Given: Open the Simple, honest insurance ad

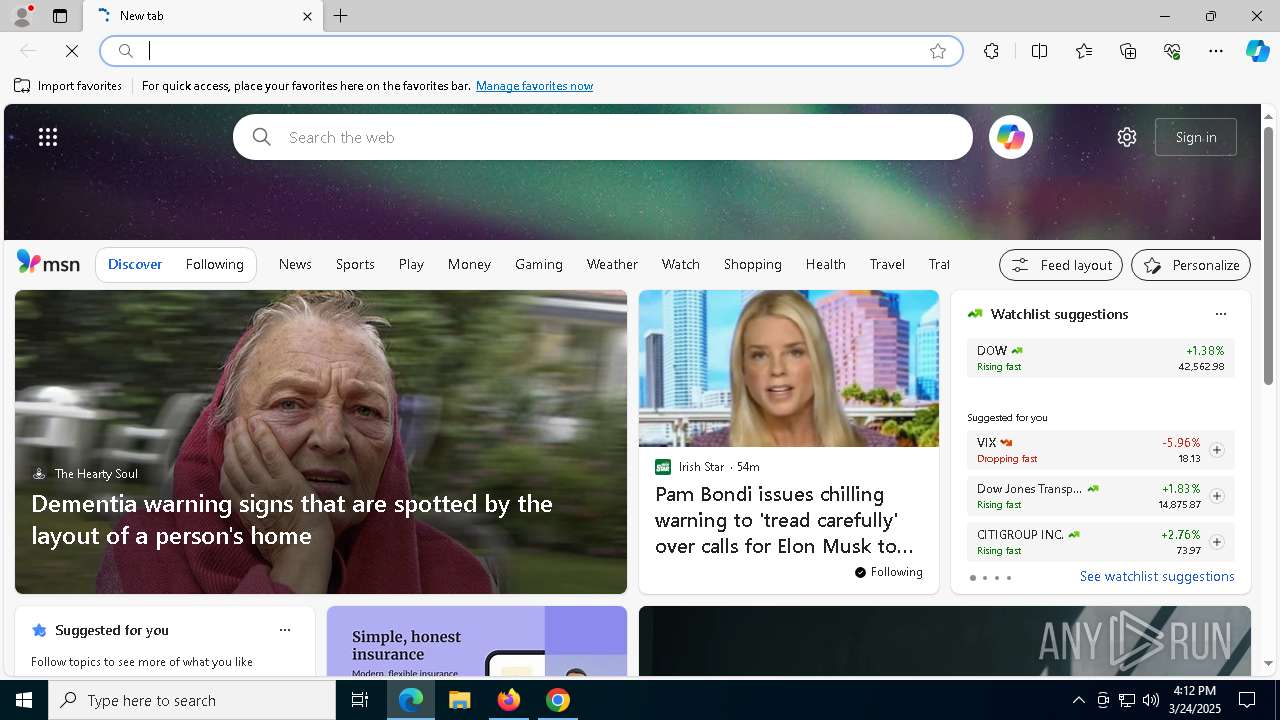Looking at the screenshot, I should 477,641.
